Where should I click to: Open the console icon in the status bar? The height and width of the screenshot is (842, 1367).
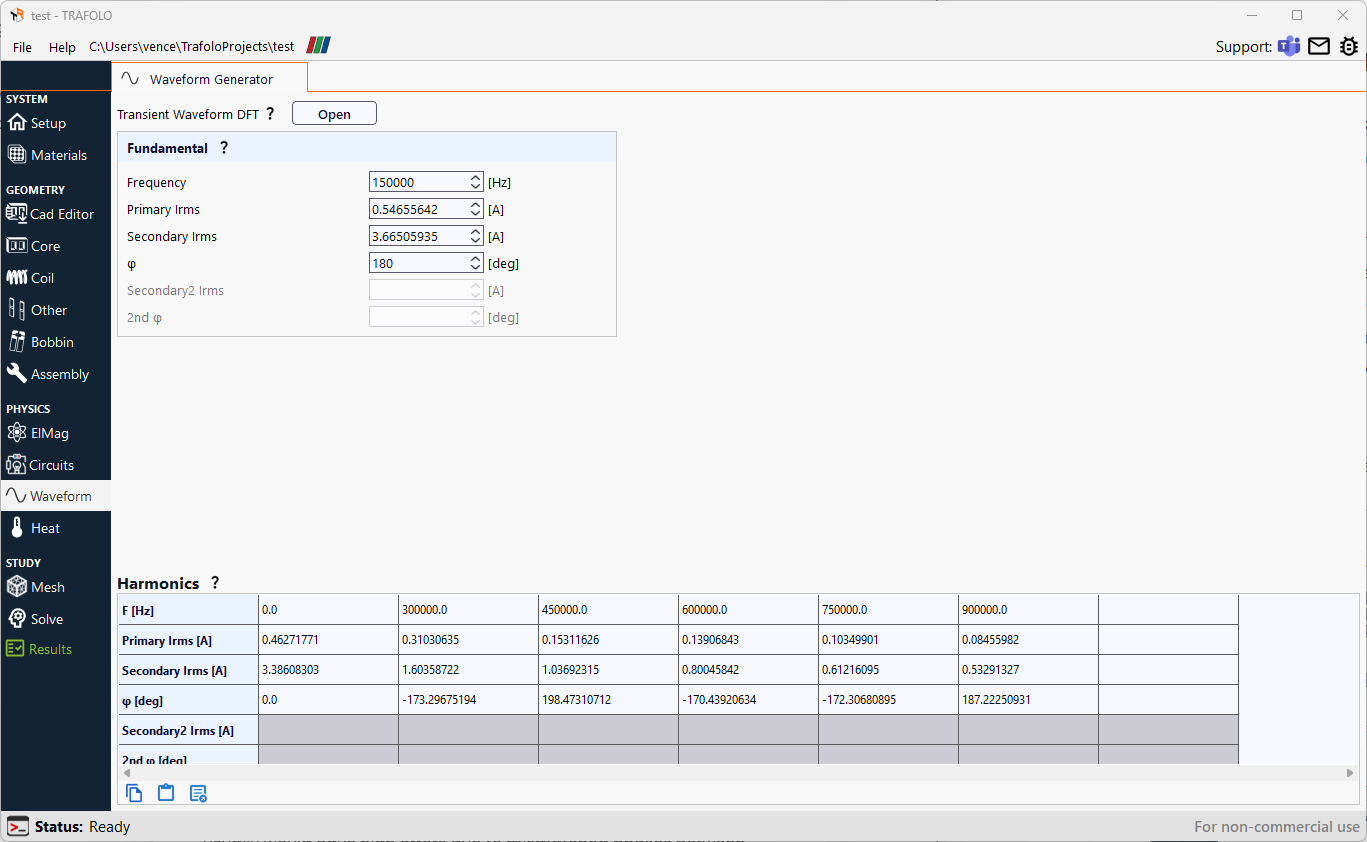(18, 826)
